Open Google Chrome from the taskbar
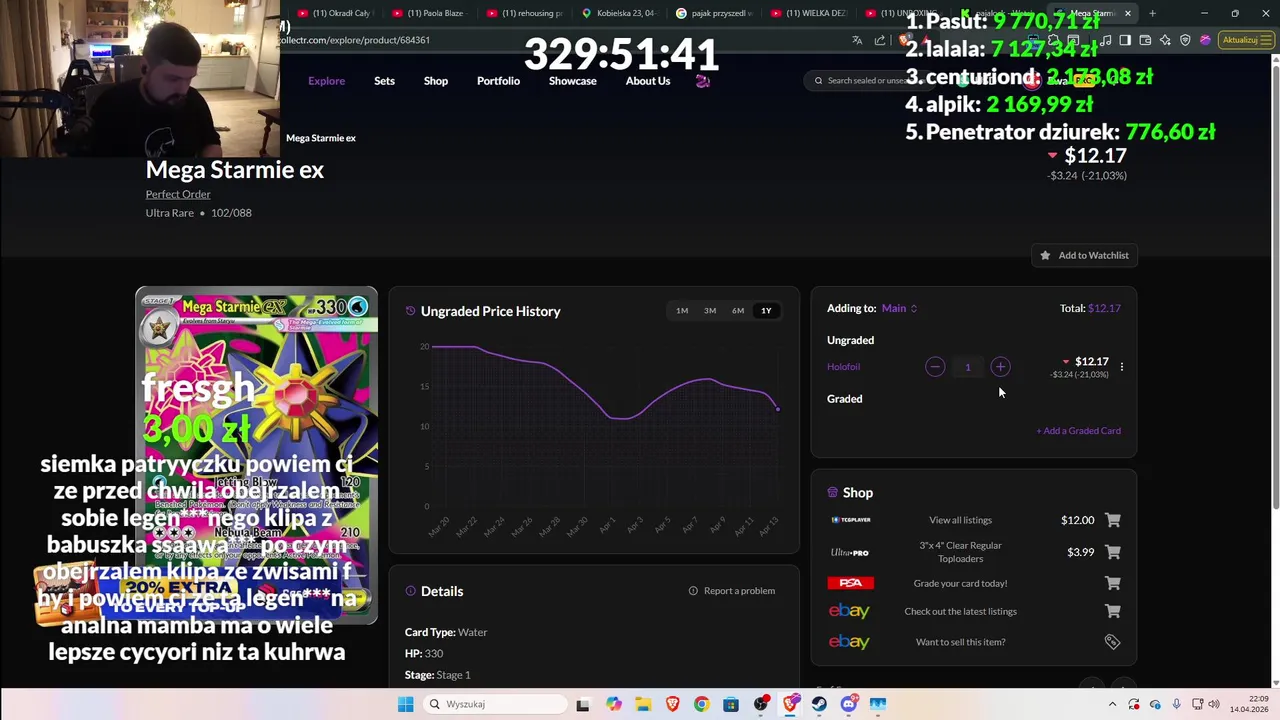The width and height of the screenshot is (1280, 720). pos(701,704)
